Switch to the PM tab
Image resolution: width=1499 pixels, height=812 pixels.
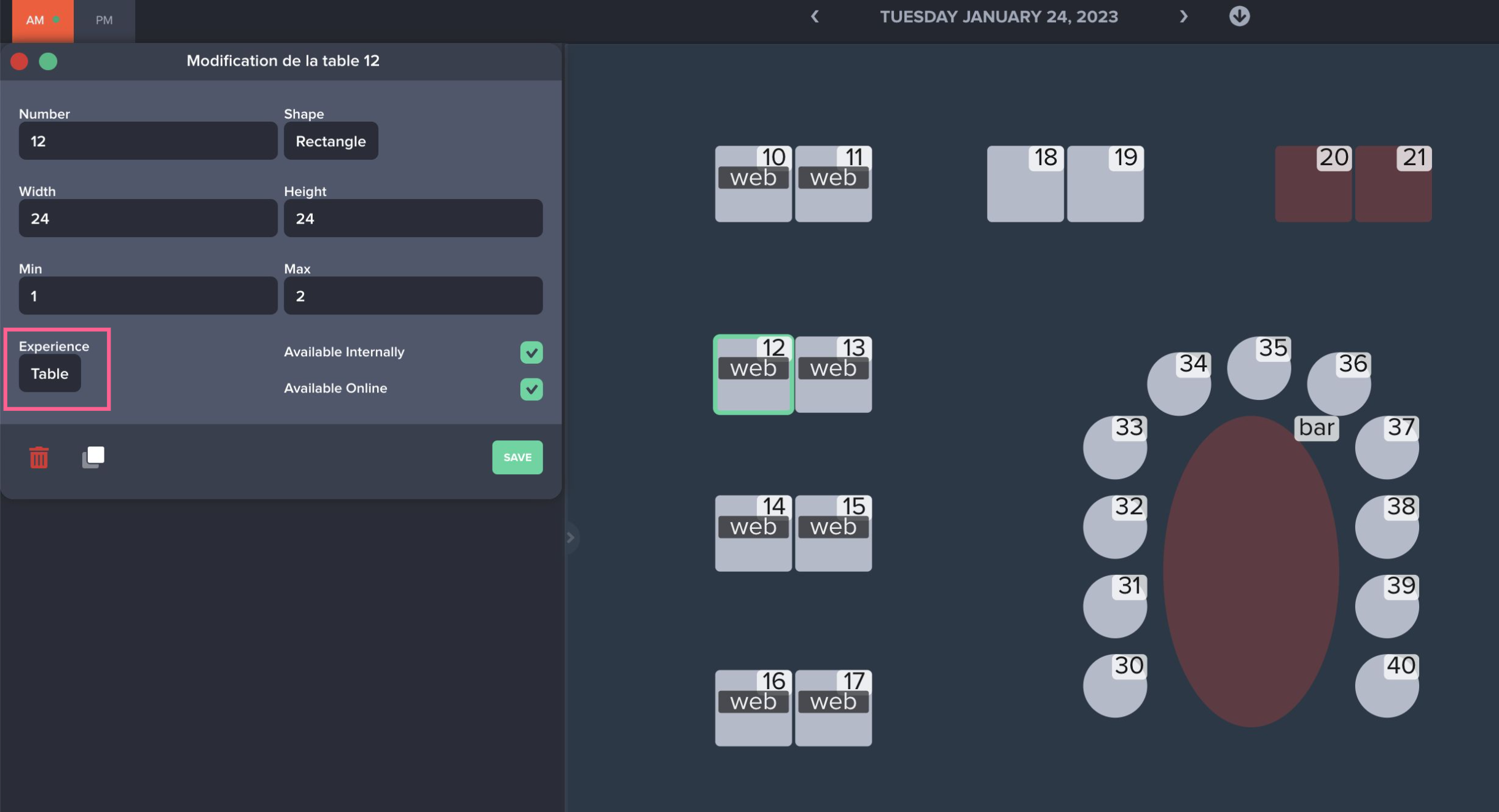tap(104, 20)
